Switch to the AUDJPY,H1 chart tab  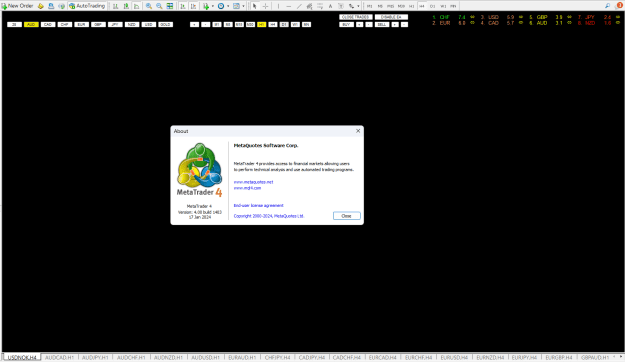(95, 358)
